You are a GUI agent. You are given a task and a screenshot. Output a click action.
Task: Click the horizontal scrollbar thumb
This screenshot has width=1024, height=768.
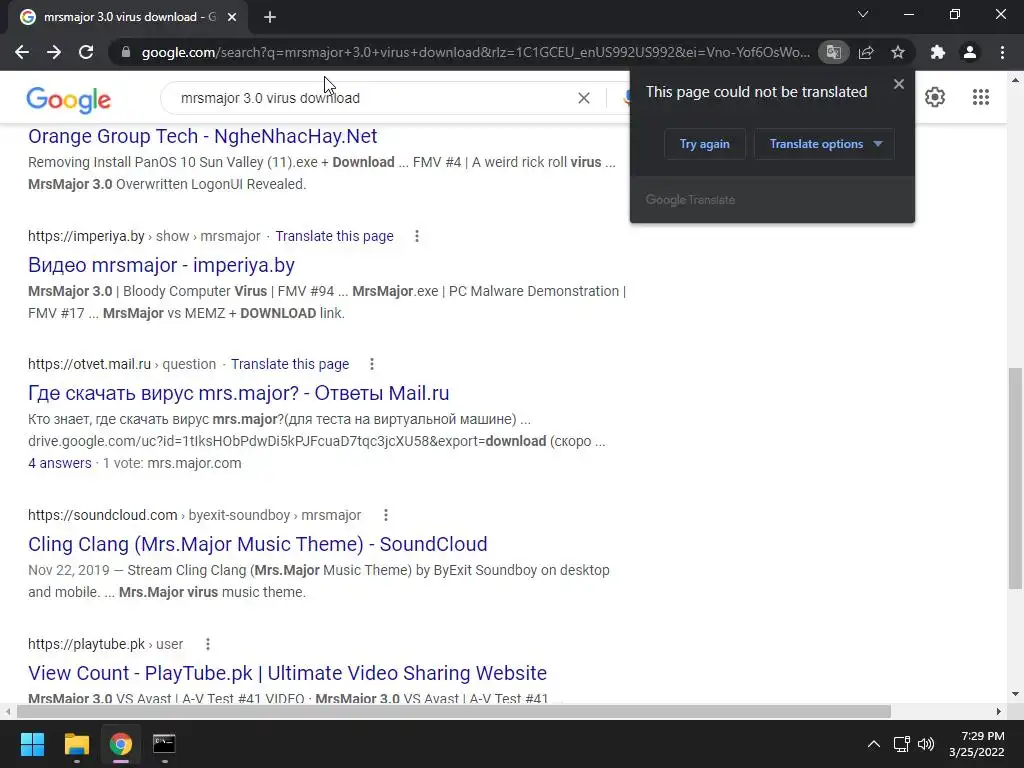(453, 711)
